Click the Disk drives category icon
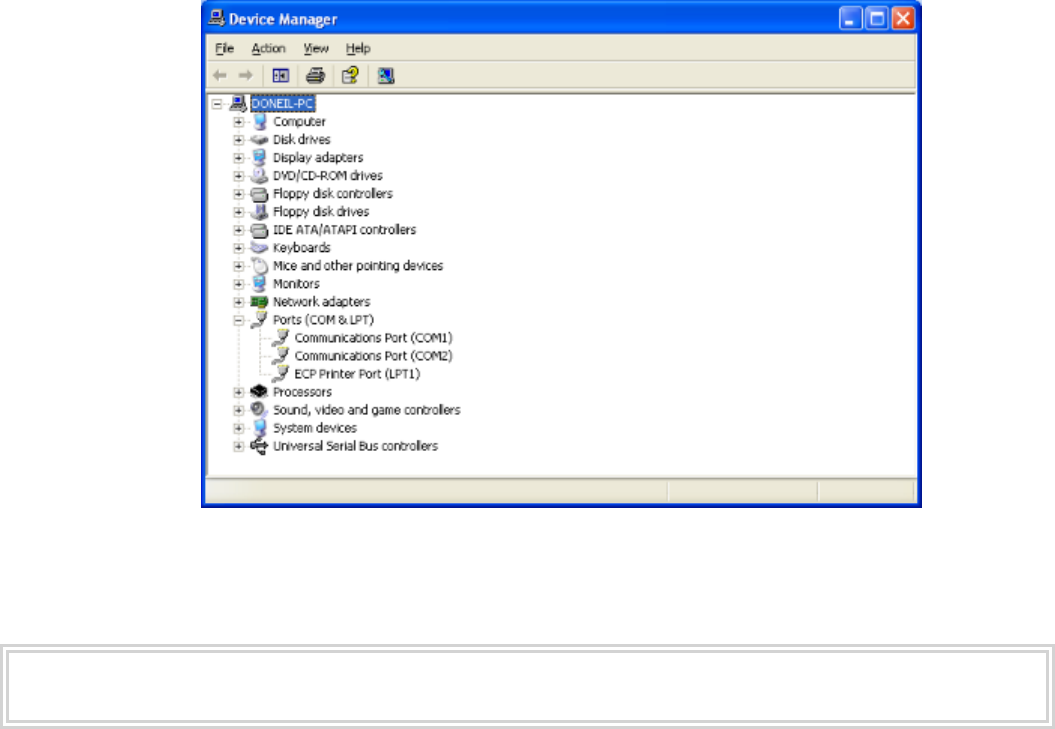The height and width of the screenshot is (729, 1055). coord(259,140)
